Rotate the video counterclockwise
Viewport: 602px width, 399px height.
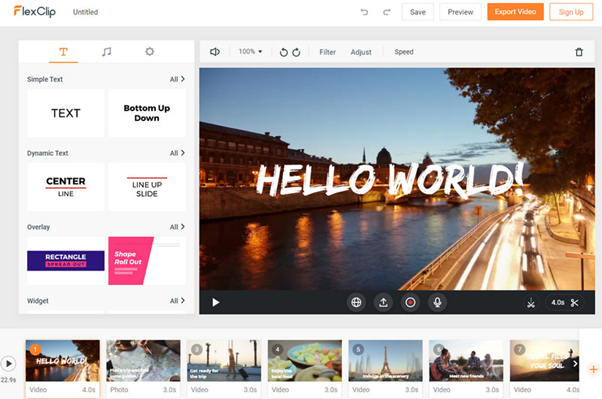pyautogui.click(x=283, y=52)
